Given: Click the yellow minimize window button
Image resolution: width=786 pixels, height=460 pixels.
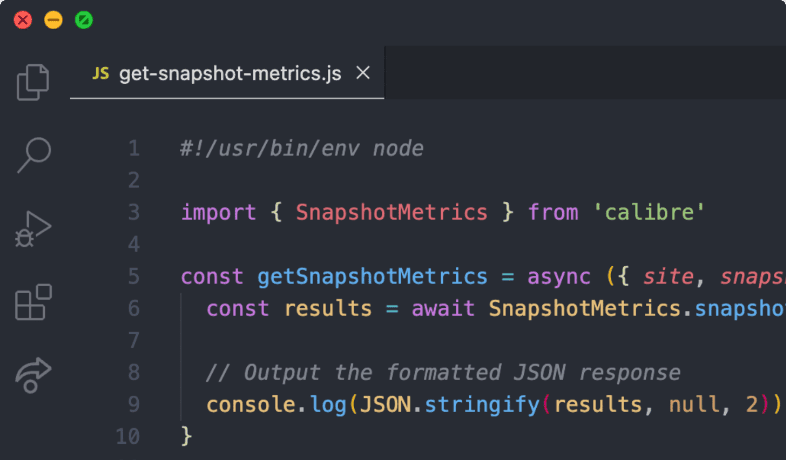Looking at the screenshot, I should [53, 19].
